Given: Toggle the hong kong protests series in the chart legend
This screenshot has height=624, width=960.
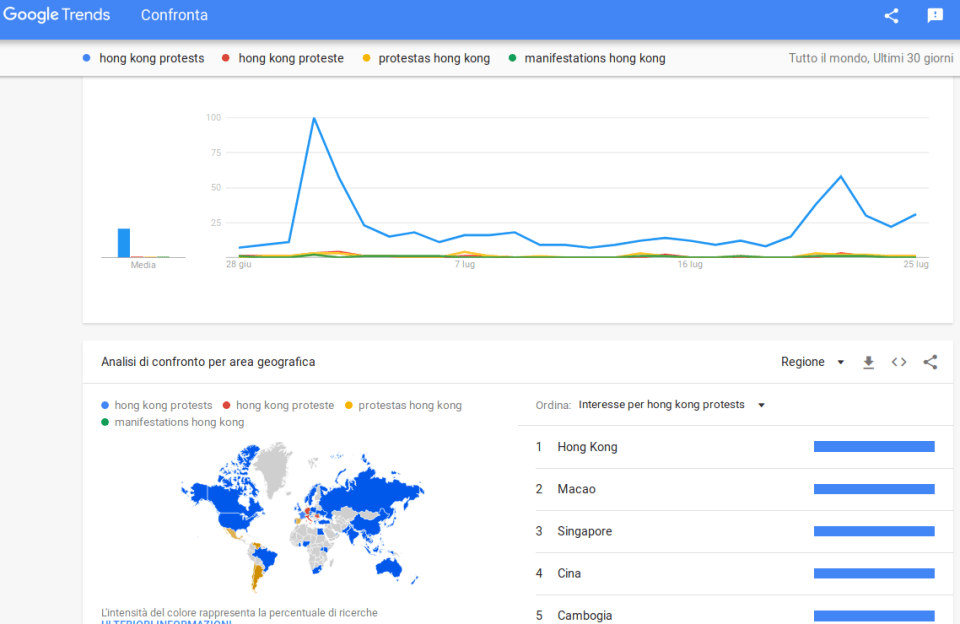Looking at the screenshot, I should [x=150, y=58].
